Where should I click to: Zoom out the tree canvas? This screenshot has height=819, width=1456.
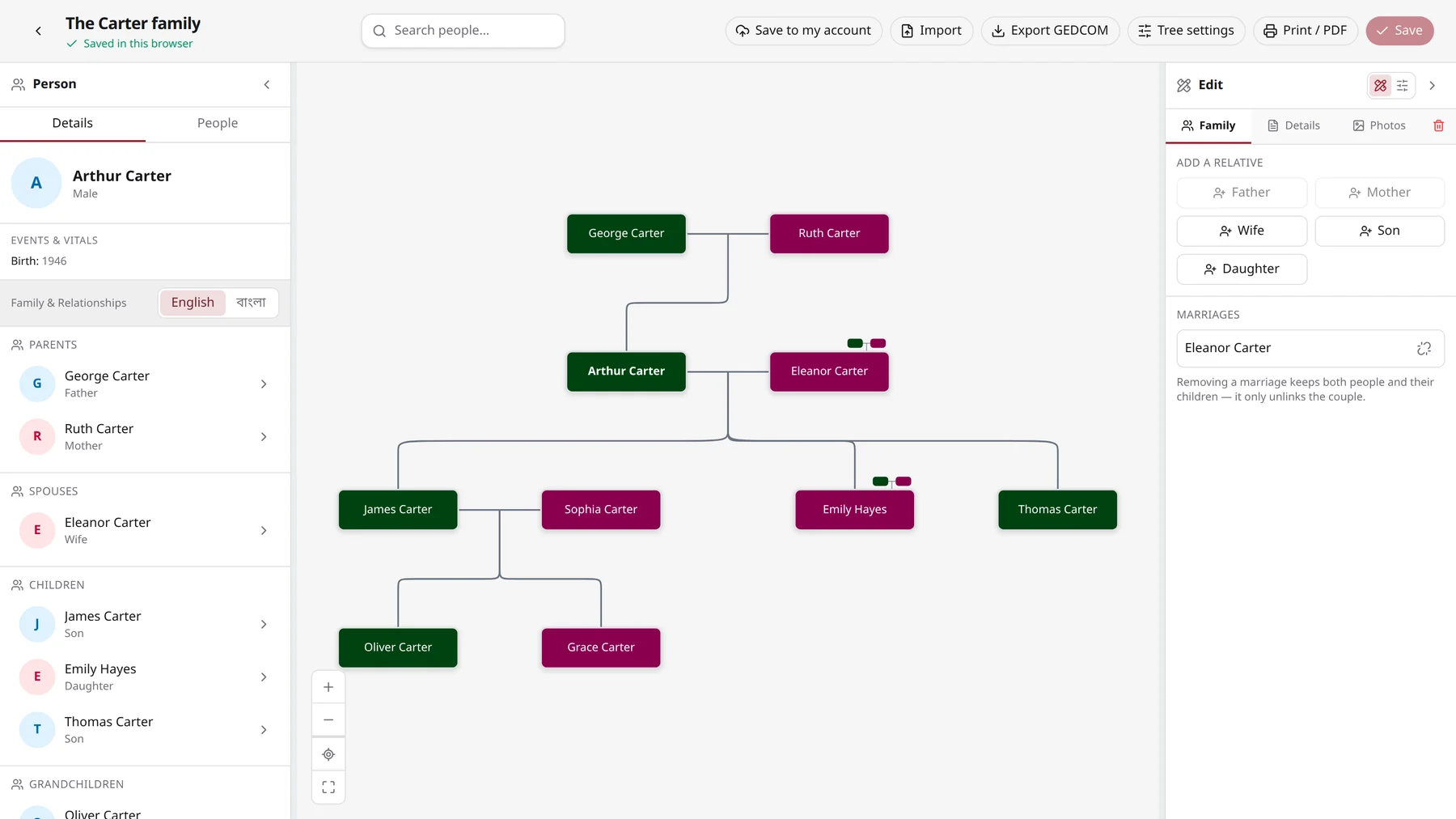(x=328, y=719)
